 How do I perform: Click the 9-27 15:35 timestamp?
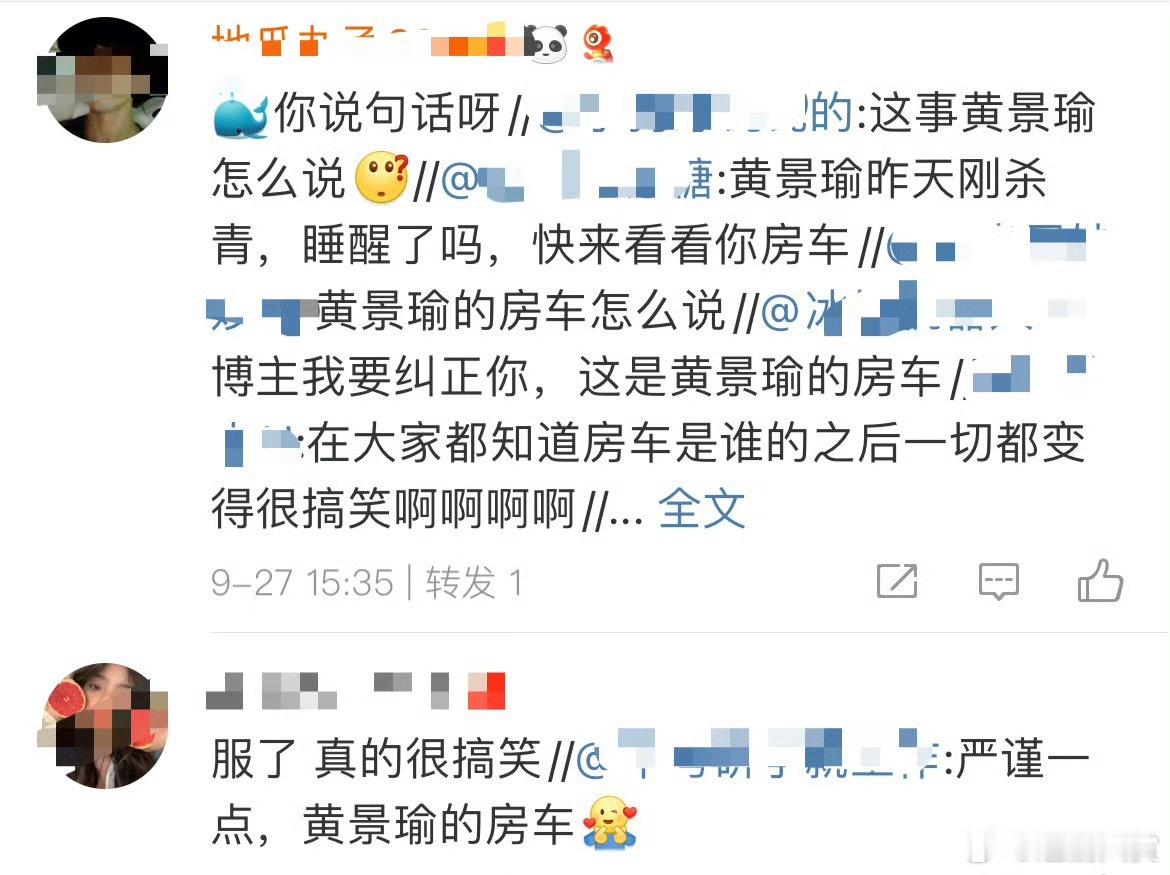301,582
